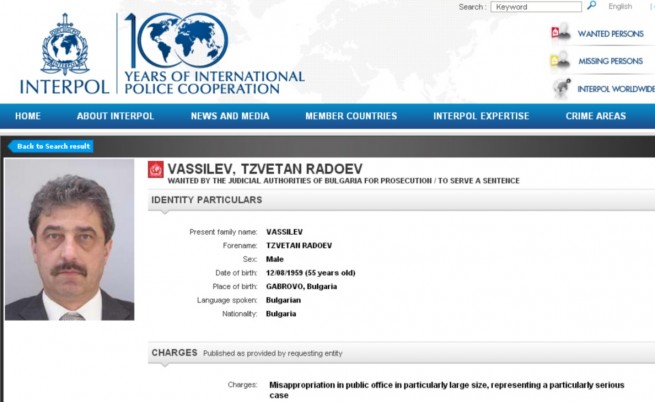Click the heading VASSILEV, TZVETAN RADOEV
This screenshot has width=655, height=402.
(265, 169)
